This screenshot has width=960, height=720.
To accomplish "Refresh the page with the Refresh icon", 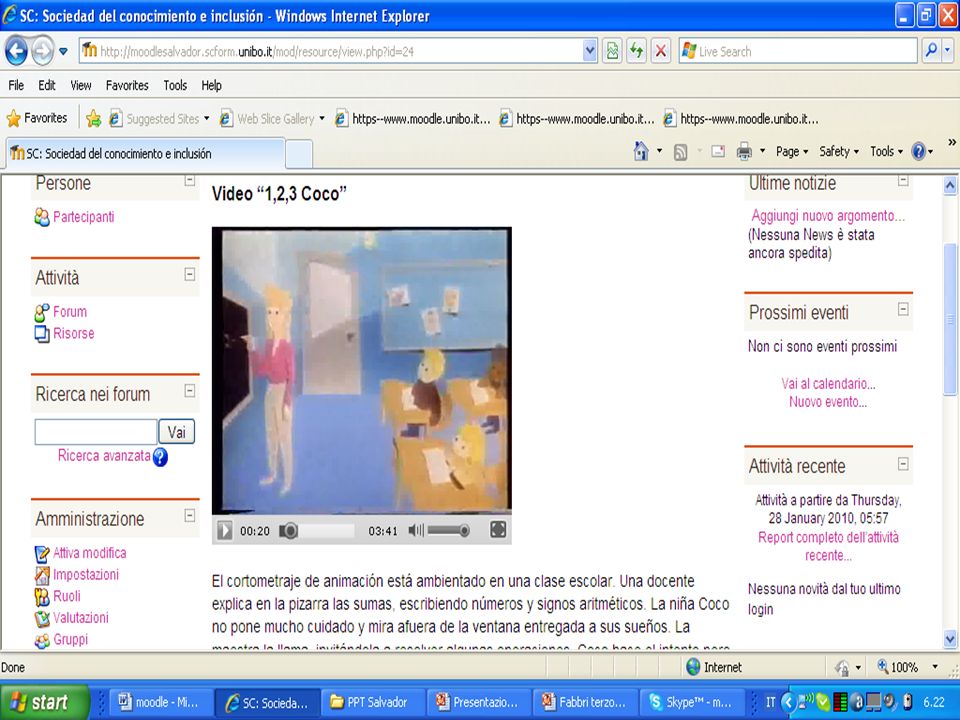I will [x=637, y=51].
